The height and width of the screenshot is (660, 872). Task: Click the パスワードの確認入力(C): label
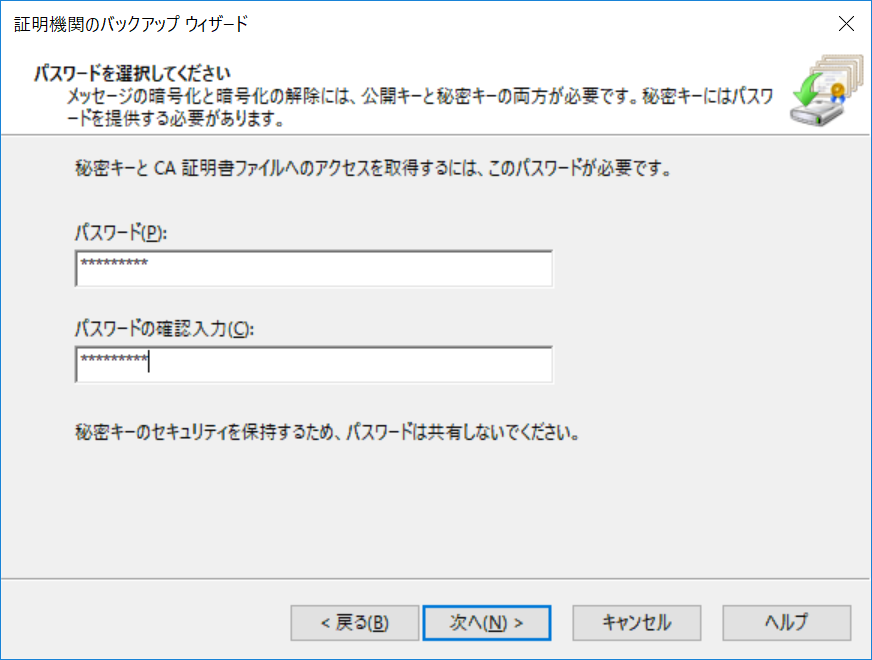point(165,329)
